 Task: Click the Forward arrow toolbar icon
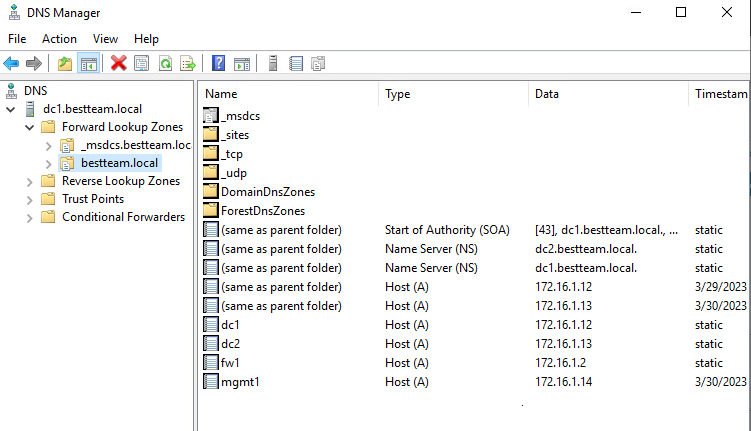(34, 63)
